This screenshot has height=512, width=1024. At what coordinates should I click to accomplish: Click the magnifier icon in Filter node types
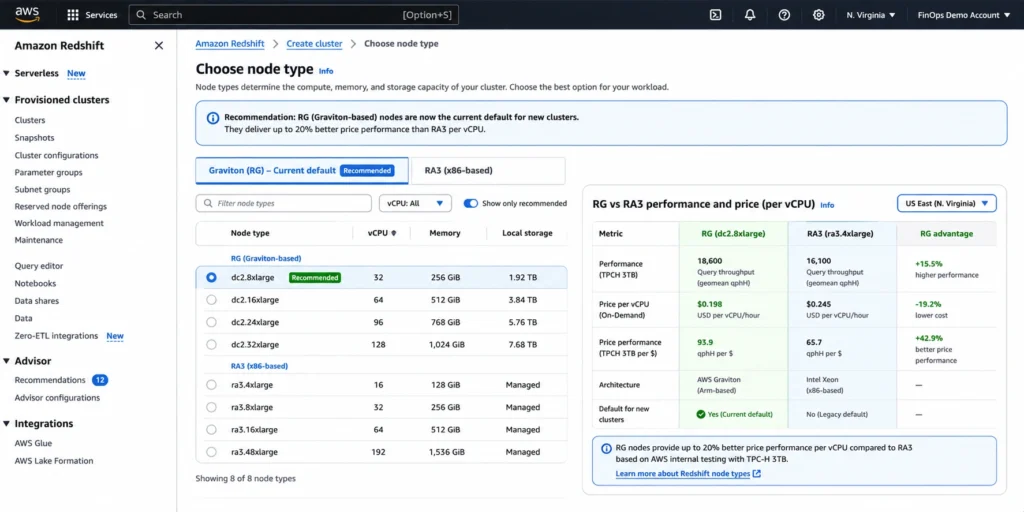208,204
